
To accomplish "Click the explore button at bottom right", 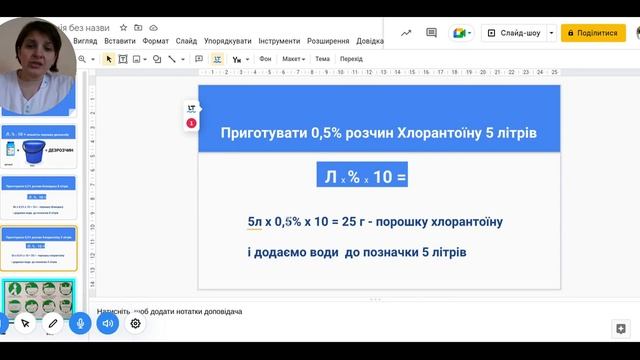I will pos(621,329).
